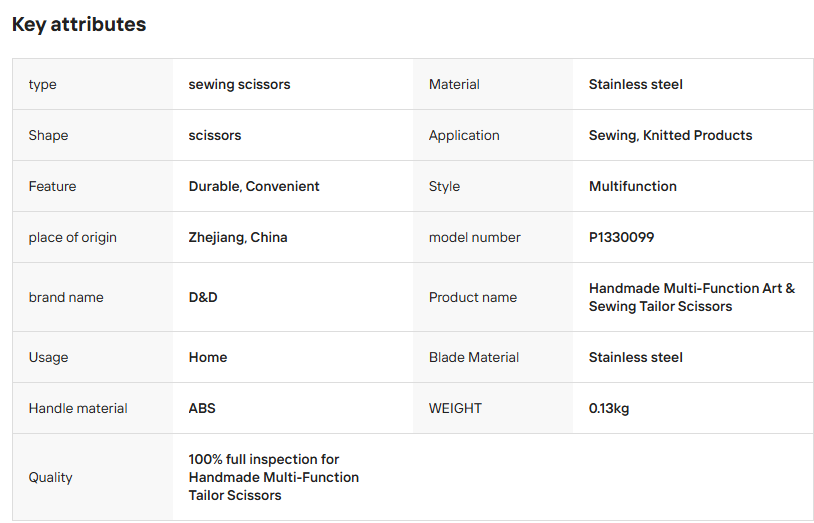Click the 'Multifunction' value

(633, 186)
